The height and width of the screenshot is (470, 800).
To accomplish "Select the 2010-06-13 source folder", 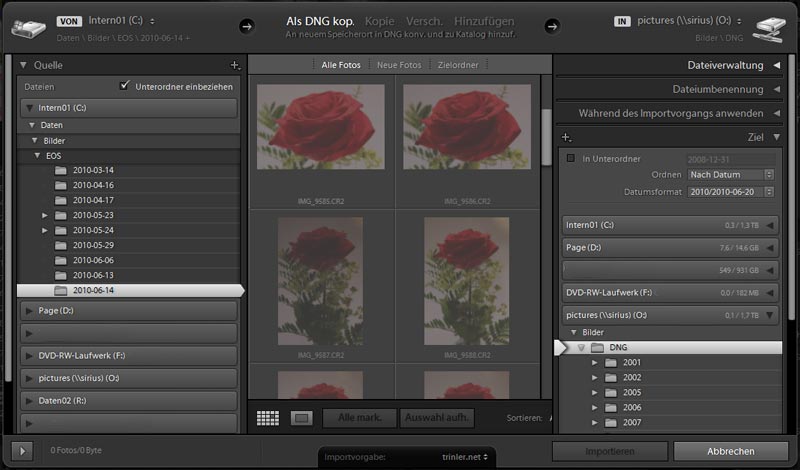I will click(x=130, y=276).
